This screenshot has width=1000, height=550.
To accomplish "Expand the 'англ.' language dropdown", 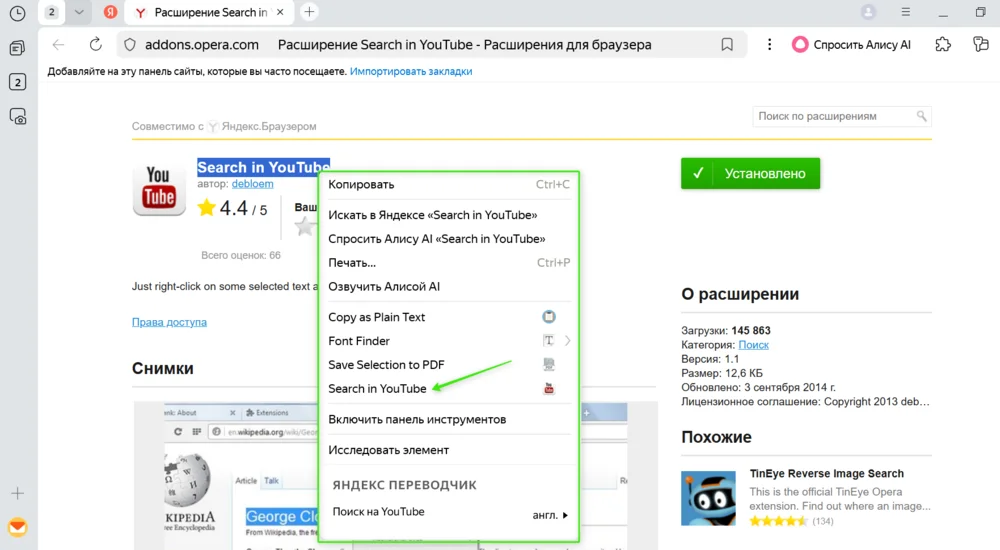I will [x=550, y=515].
